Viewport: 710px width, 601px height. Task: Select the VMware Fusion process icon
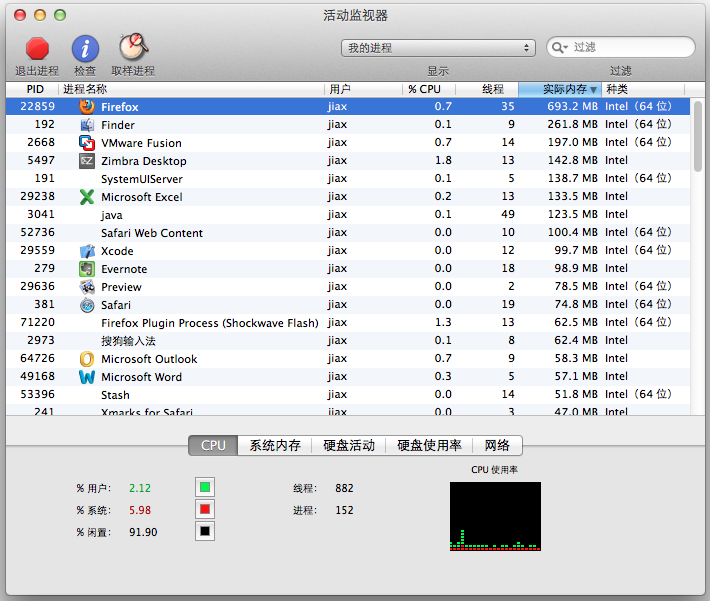point(87,142)
